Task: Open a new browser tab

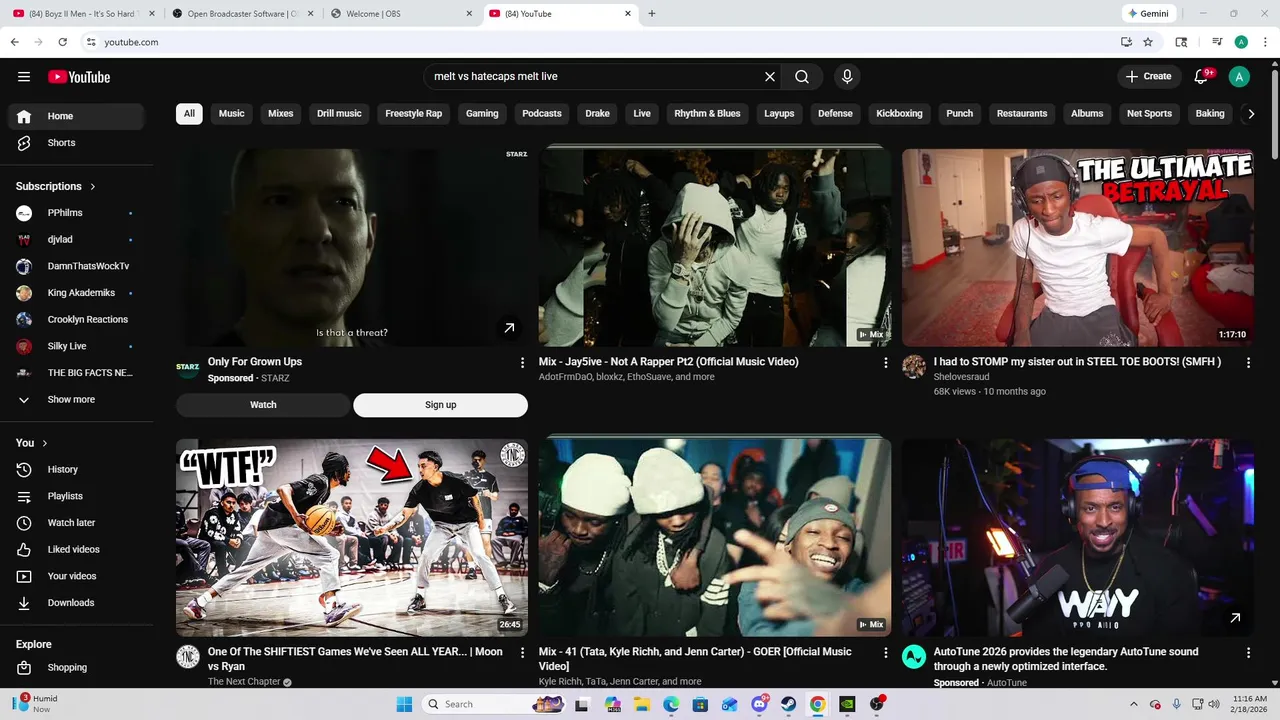Action: tap(652, 14)
